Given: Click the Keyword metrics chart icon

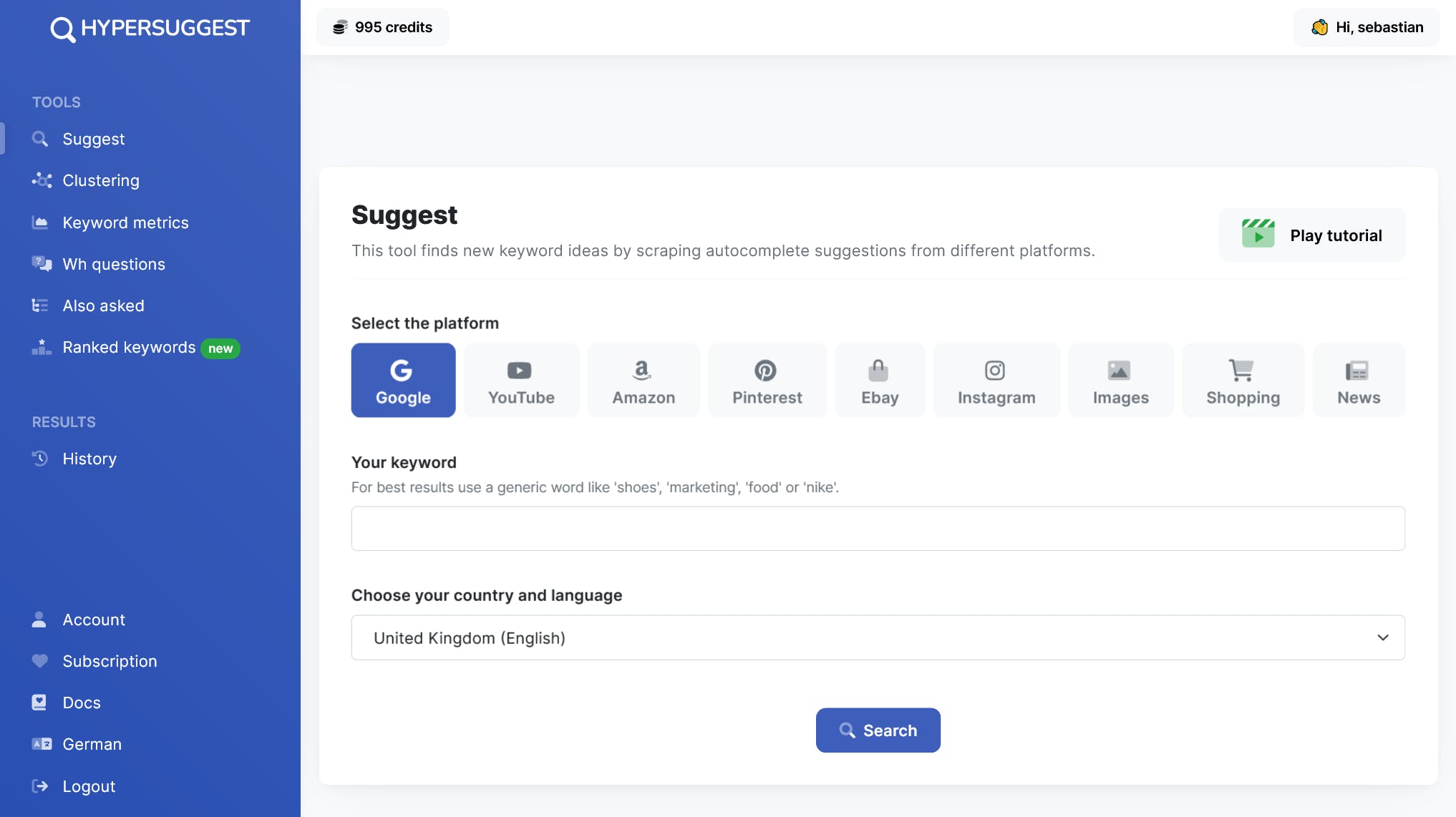Looking at the screenshot, I should 40,222.
